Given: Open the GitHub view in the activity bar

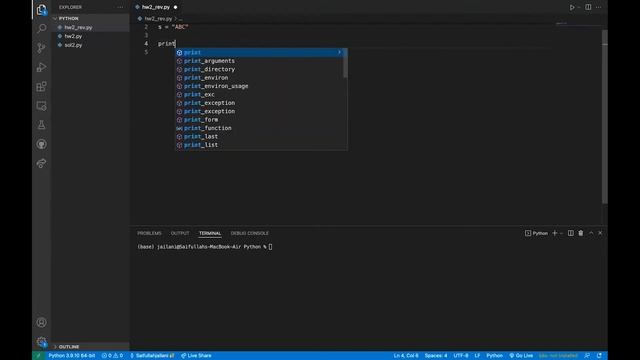Looking at the screenshot, I should [42, 144].
